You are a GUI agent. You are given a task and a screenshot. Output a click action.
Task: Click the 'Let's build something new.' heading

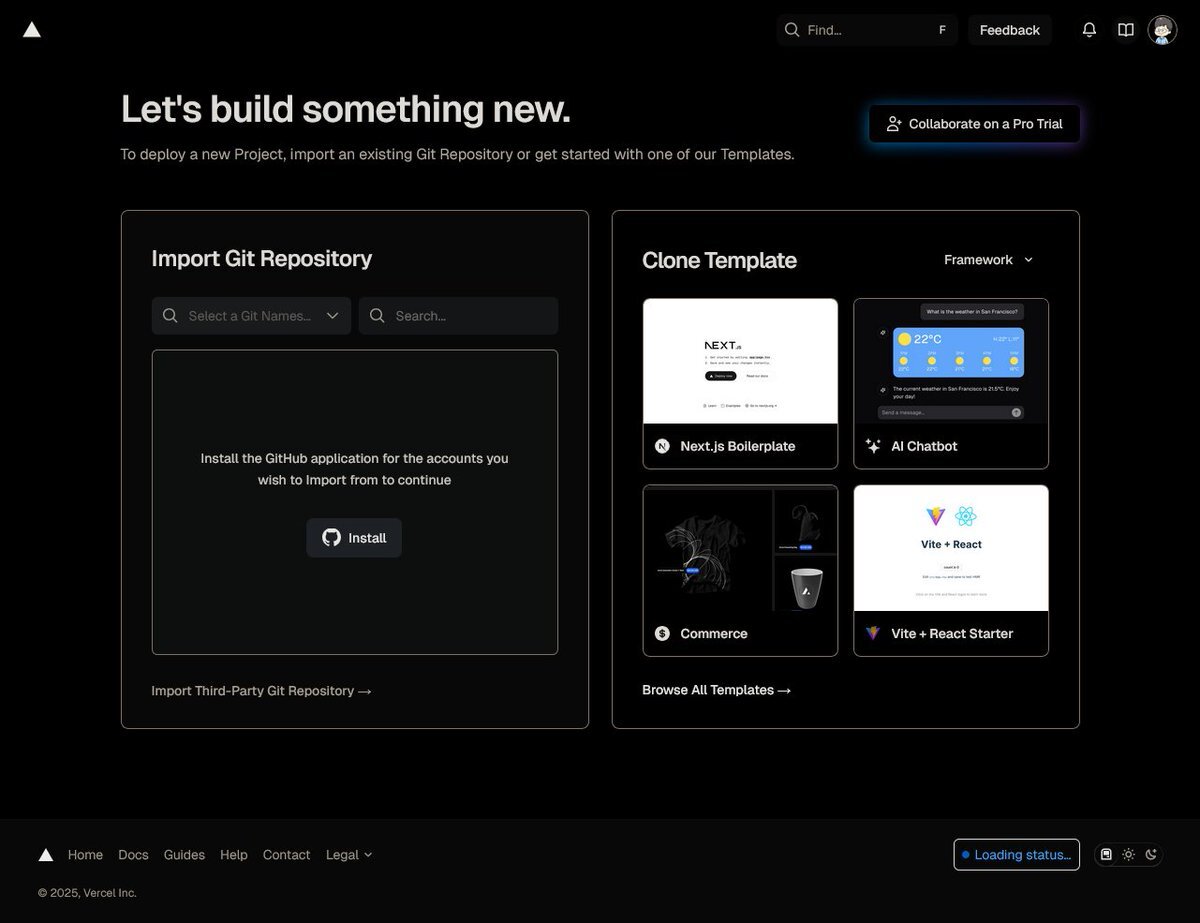pyautogui.click(x=345, y=109)
